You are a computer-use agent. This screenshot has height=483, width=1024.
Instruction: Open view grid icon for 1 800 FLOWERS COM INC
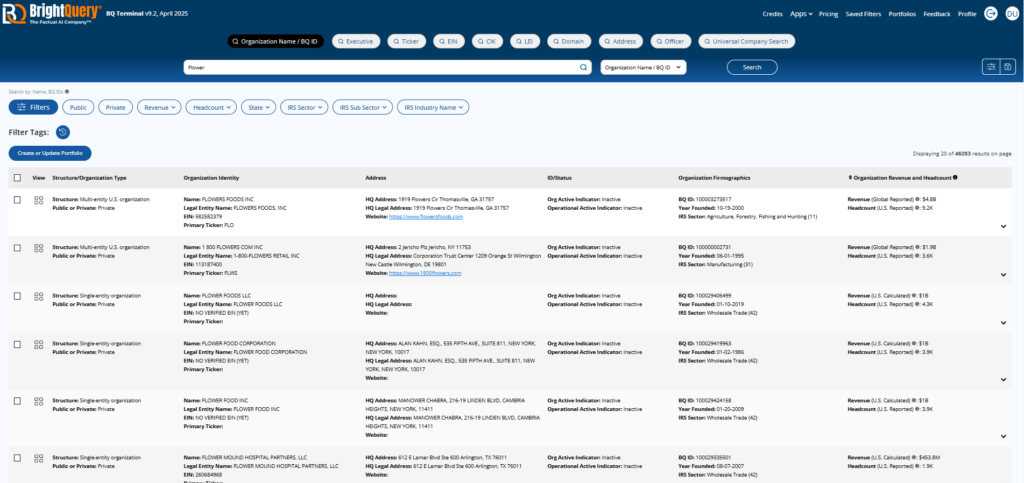coord(39,248)
